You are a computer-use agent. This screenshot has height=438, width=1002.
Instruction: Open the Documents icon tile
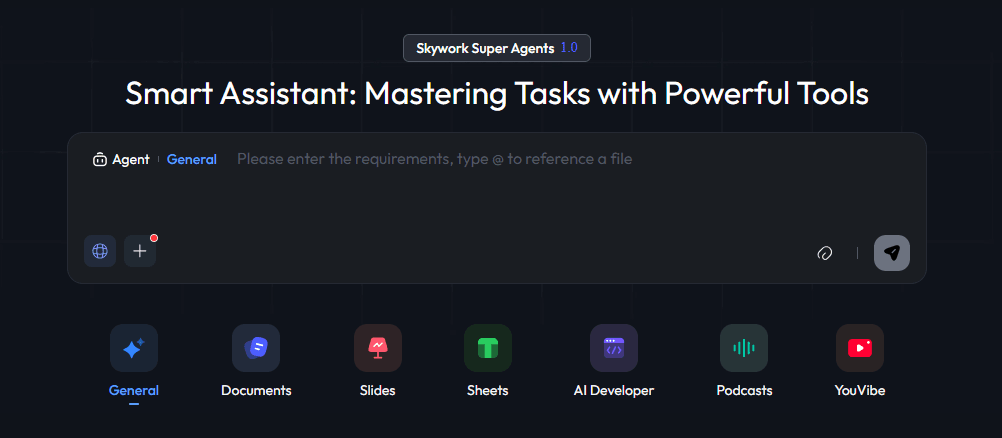point(256,348)
